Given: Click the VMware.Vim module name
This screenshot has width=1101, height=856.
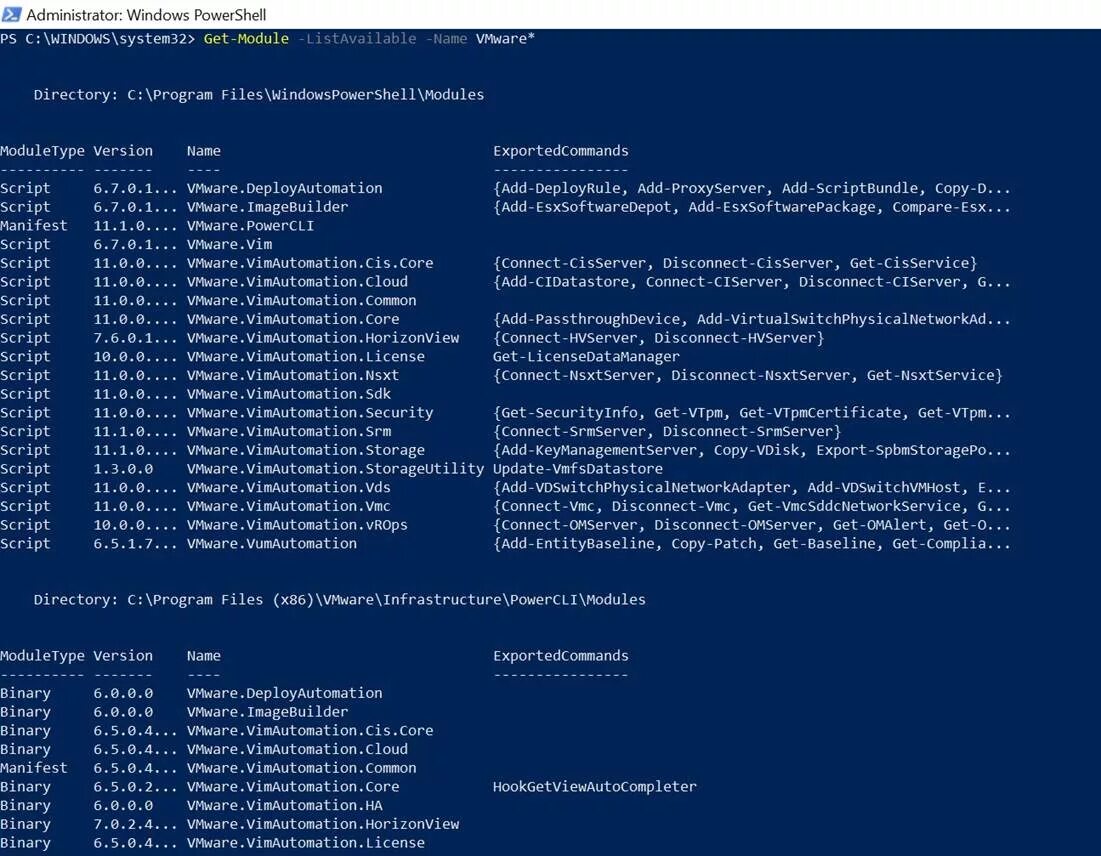Looking at the screenshot, I should click(229, 244).
